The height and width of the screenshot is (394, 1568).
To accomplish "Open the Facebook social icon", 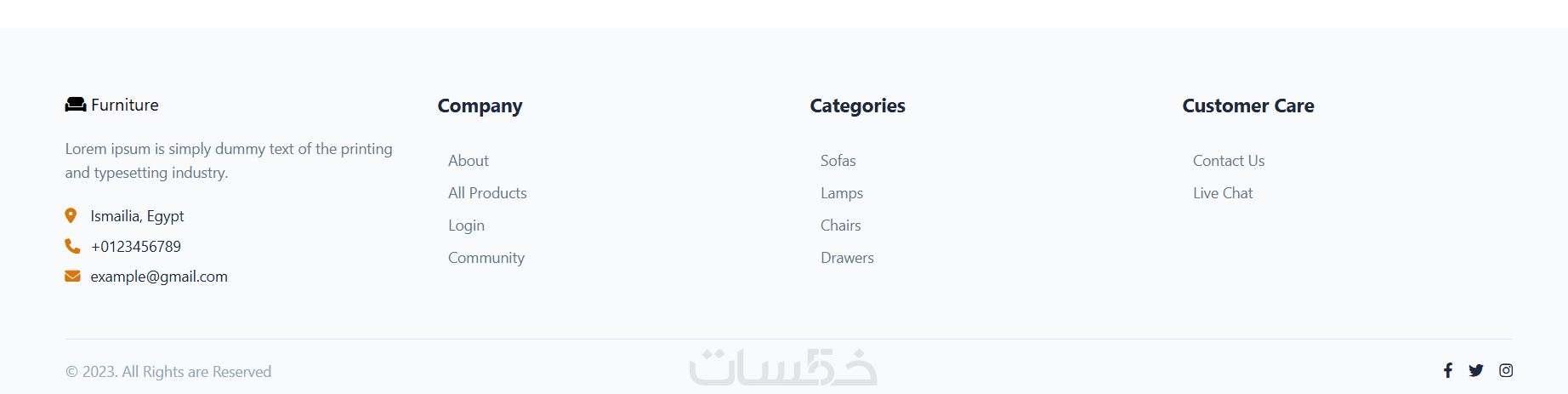I will coord(1447,370).
